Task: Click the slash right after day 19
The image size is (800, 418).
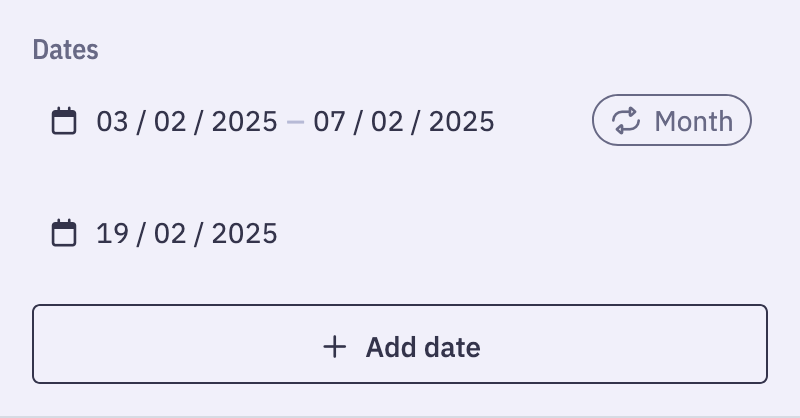Action: click(141, 234)
